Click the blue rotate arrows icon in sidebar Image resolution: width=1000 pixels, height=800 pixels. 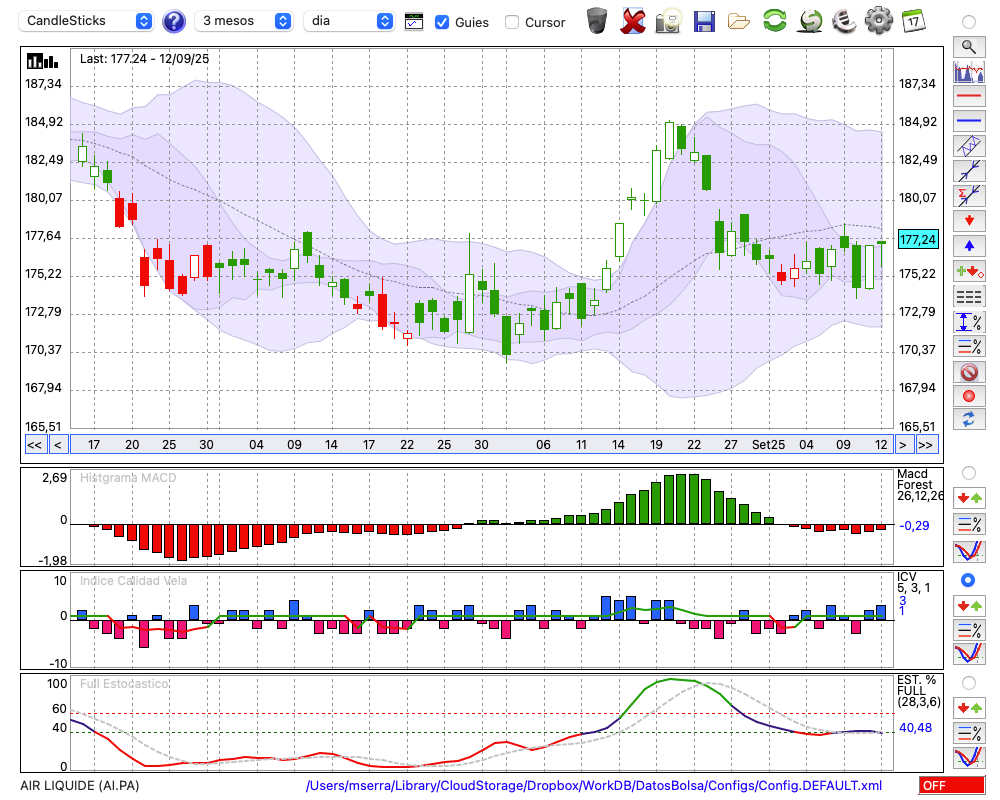pos(969,419)
